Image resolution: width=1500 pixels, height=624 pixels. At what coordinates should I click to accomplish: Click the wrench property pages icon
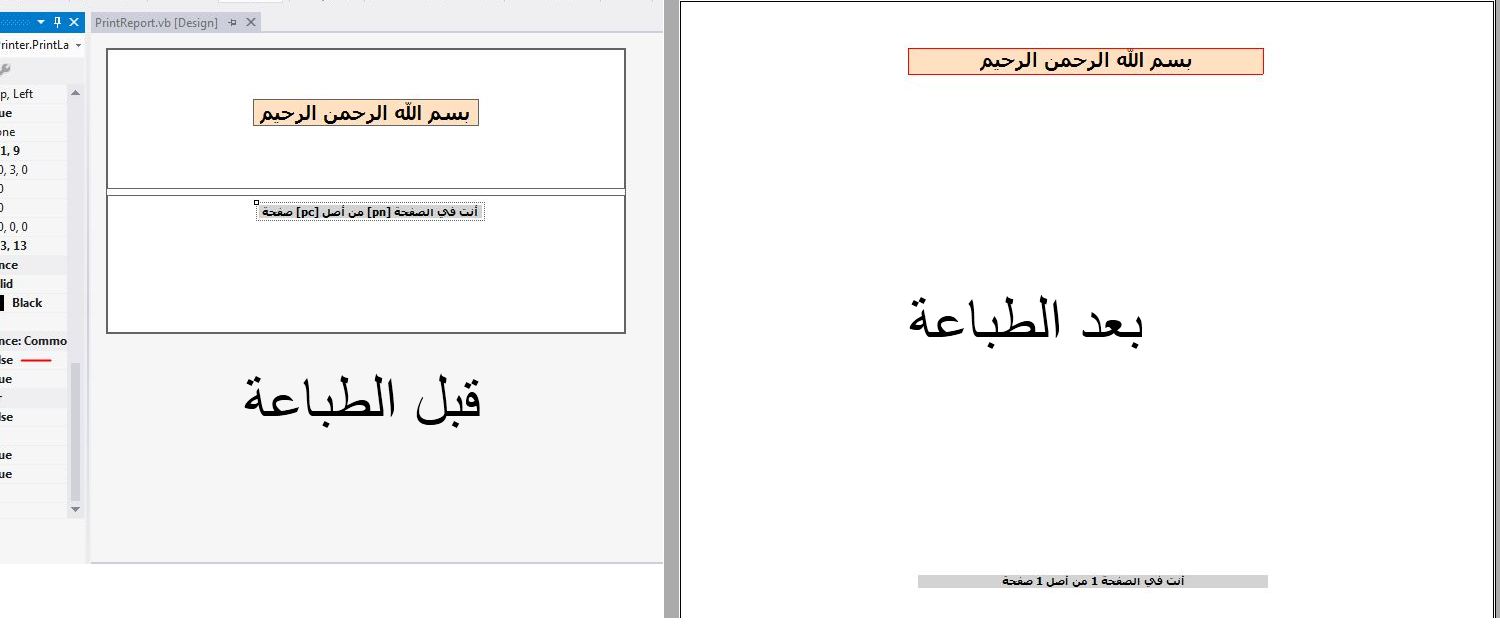click(x=5, y=69)
